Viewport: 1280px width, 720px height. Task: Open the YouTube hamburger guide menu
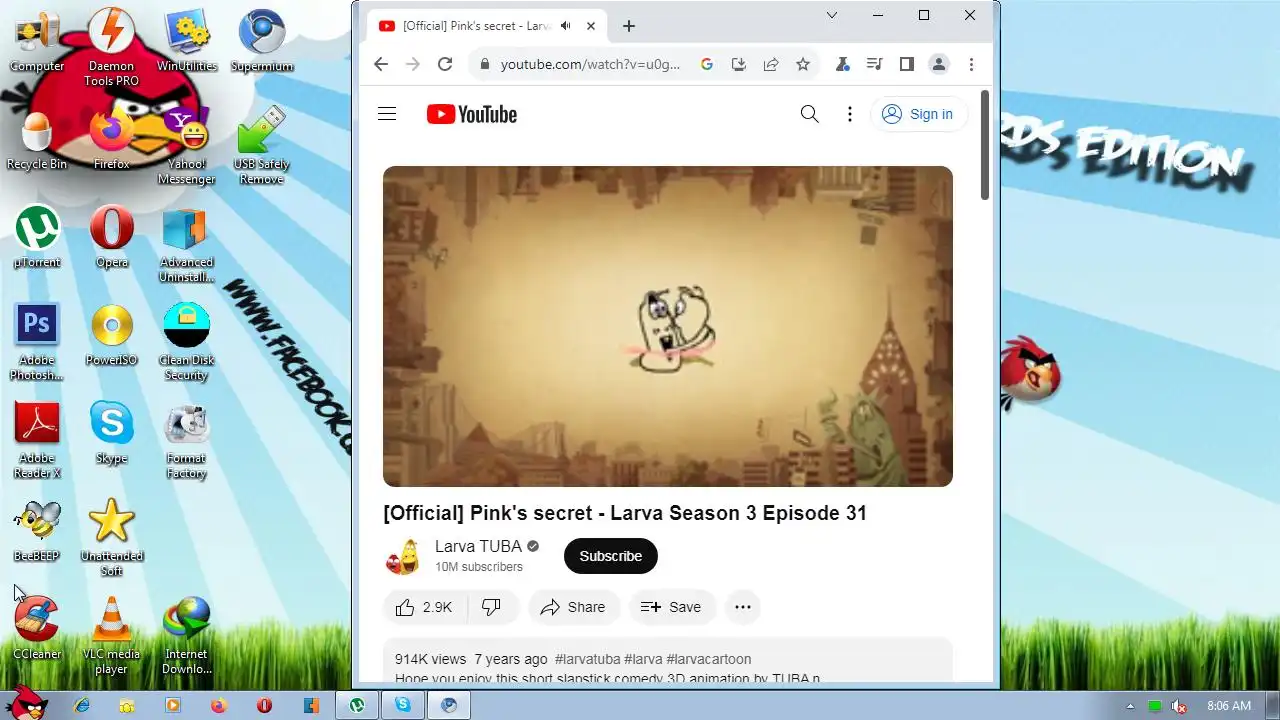point(387,114)
